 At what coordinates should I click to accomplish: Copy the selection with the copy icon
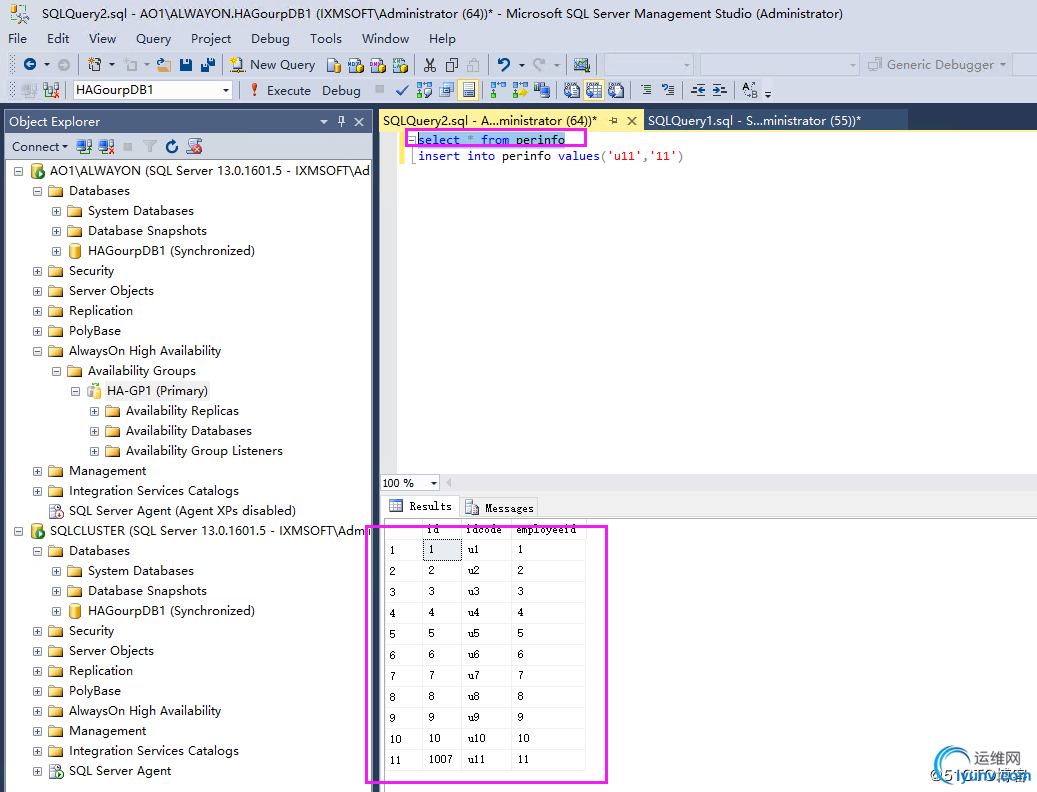click(452, 65)
